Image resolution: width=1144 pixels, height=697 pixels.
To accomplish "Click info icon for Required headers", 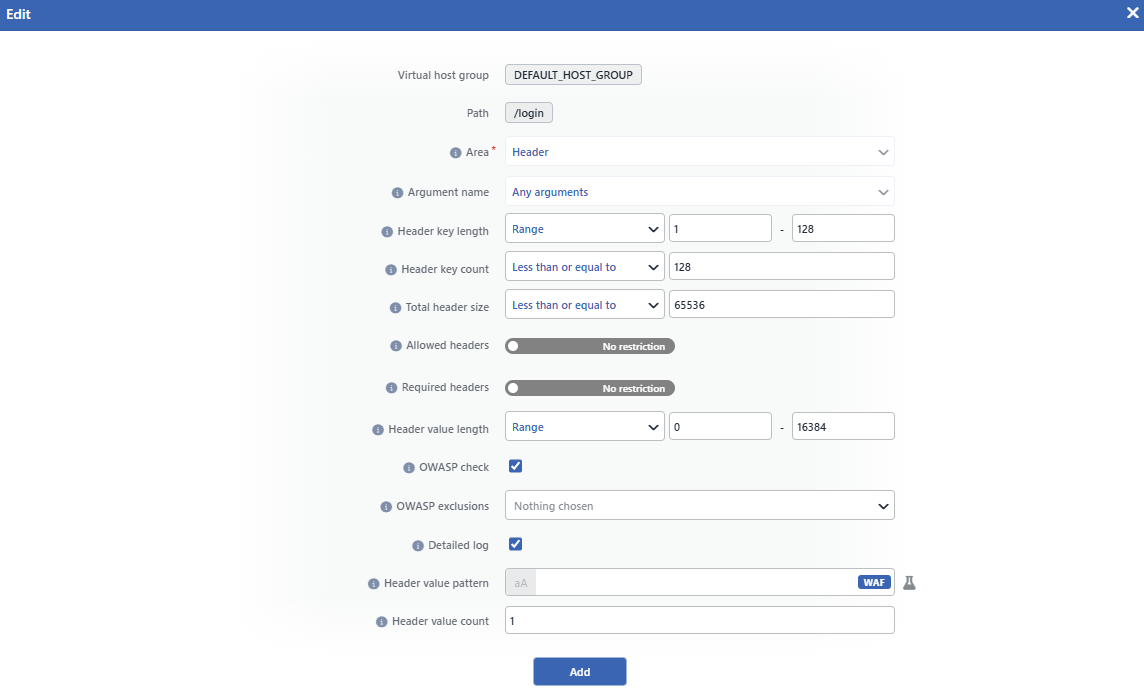I will 391,388.
